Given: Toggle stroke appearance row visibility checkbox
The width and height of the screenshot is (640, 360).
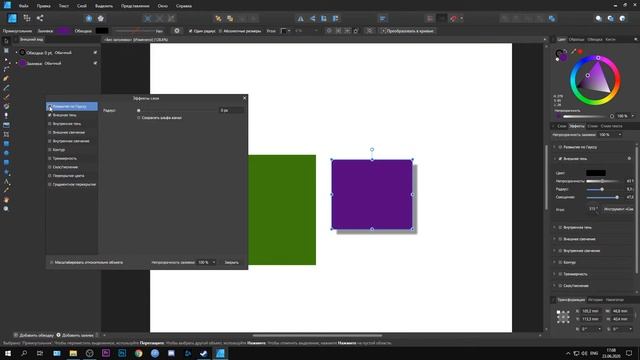Looking at the screenshot, I should tap(95, 53).
